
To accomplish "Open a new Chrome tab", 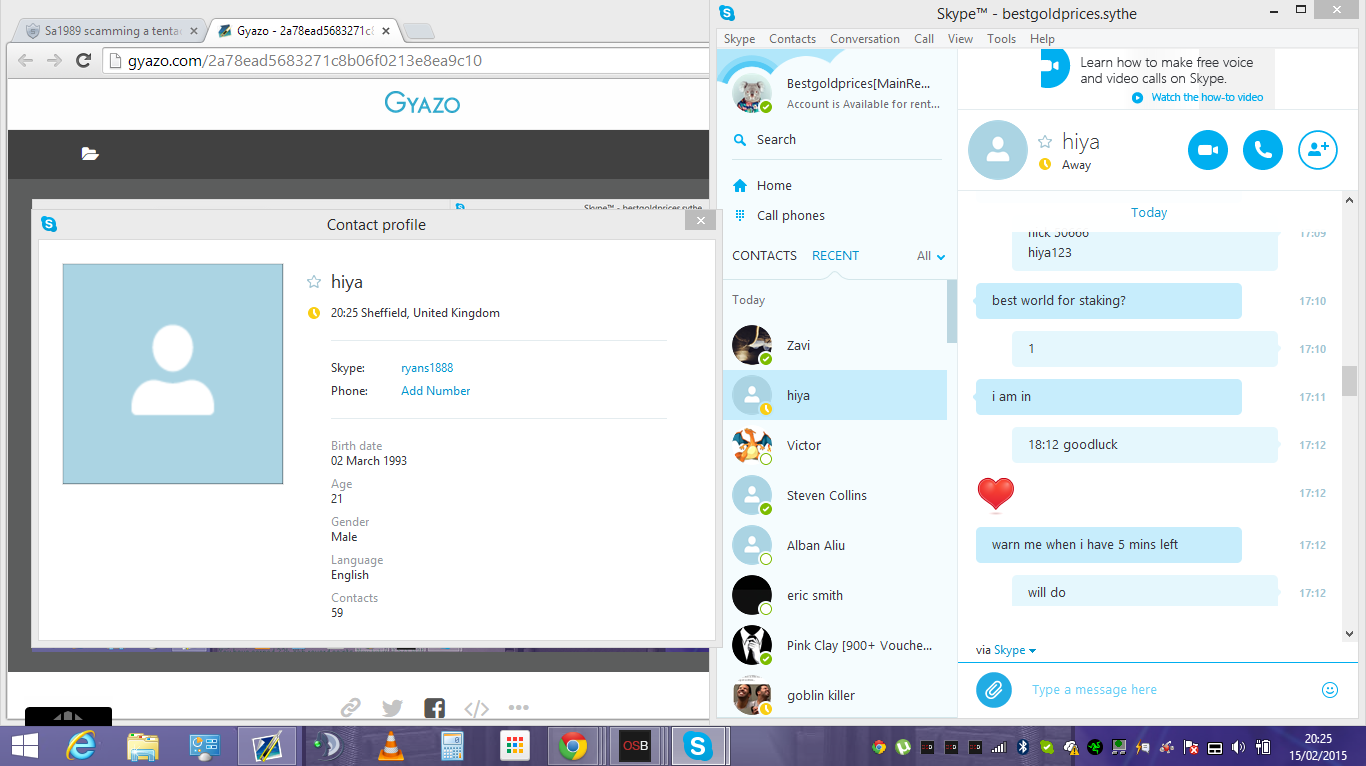I will pyautogui.click(x=420, y=31).
